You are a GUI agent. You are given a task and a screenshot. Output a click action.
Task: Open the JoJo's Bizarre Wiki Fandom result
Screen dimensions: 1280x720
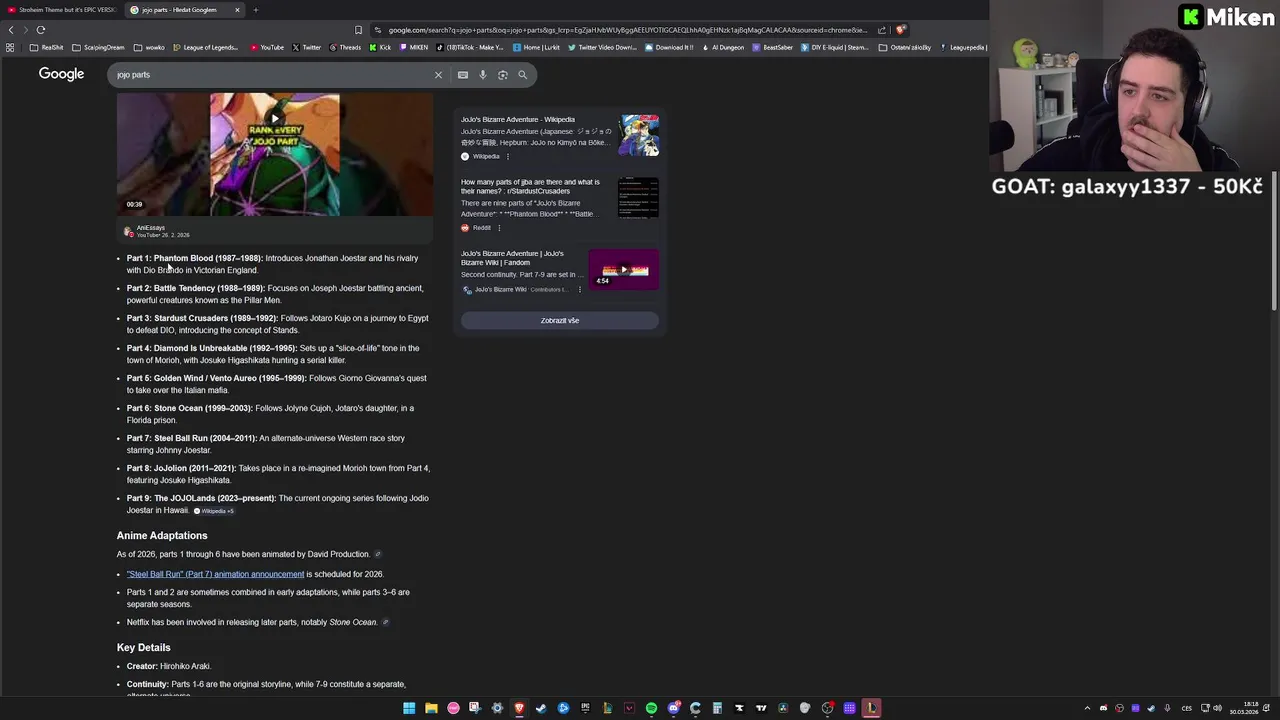coord(512,258)
